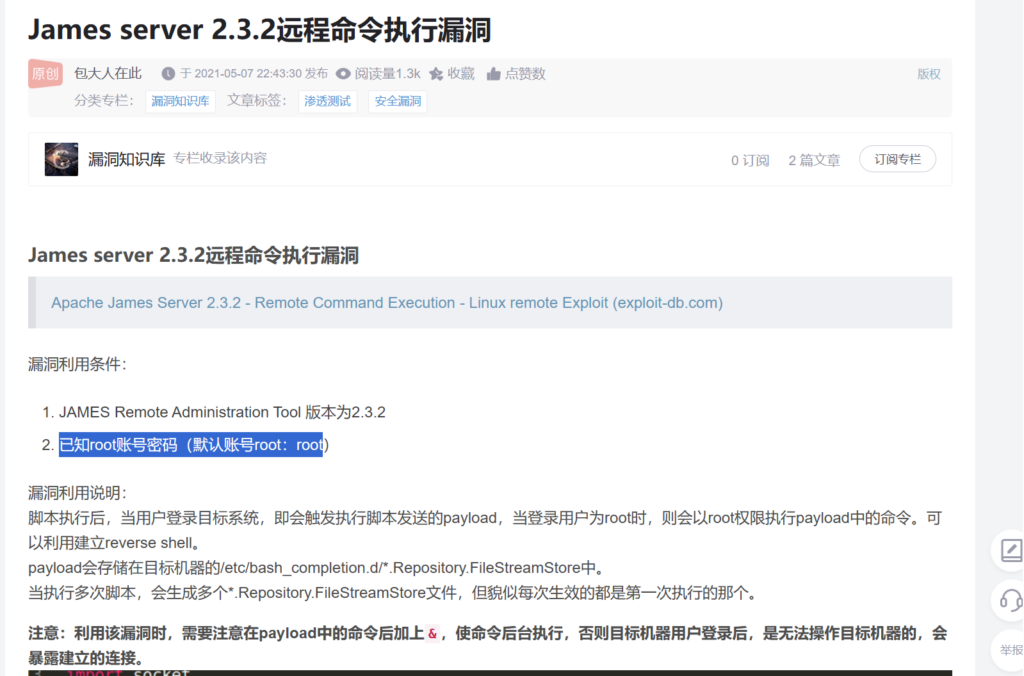Click the headset support icon on sidebar
The width and height of the screenshot is (1024, 676).
(x=1011, y=600)
